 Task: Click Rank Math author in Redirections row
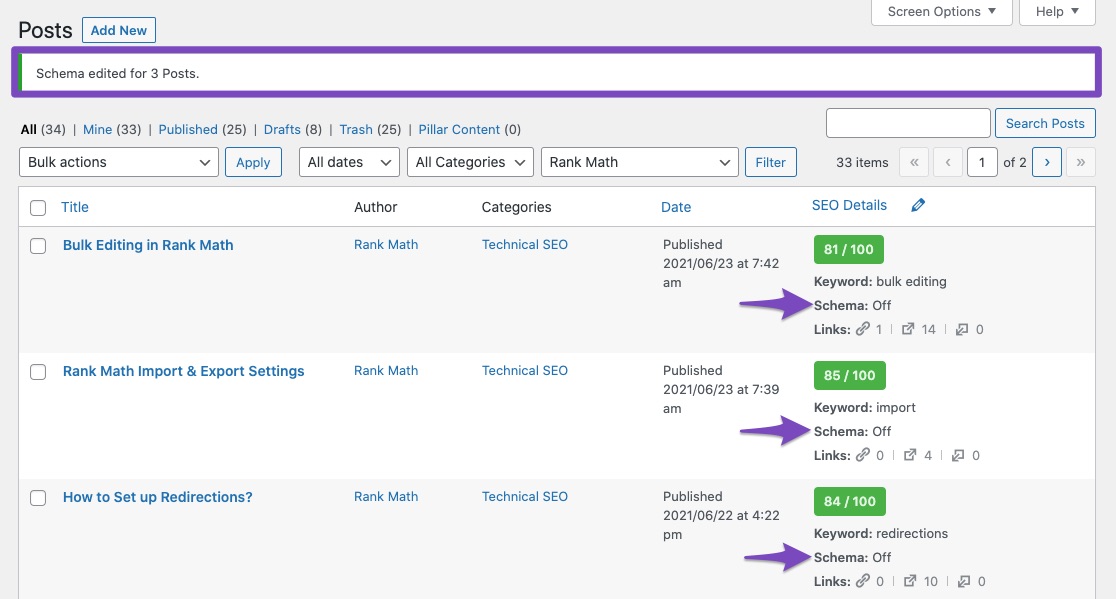[386, 497]
